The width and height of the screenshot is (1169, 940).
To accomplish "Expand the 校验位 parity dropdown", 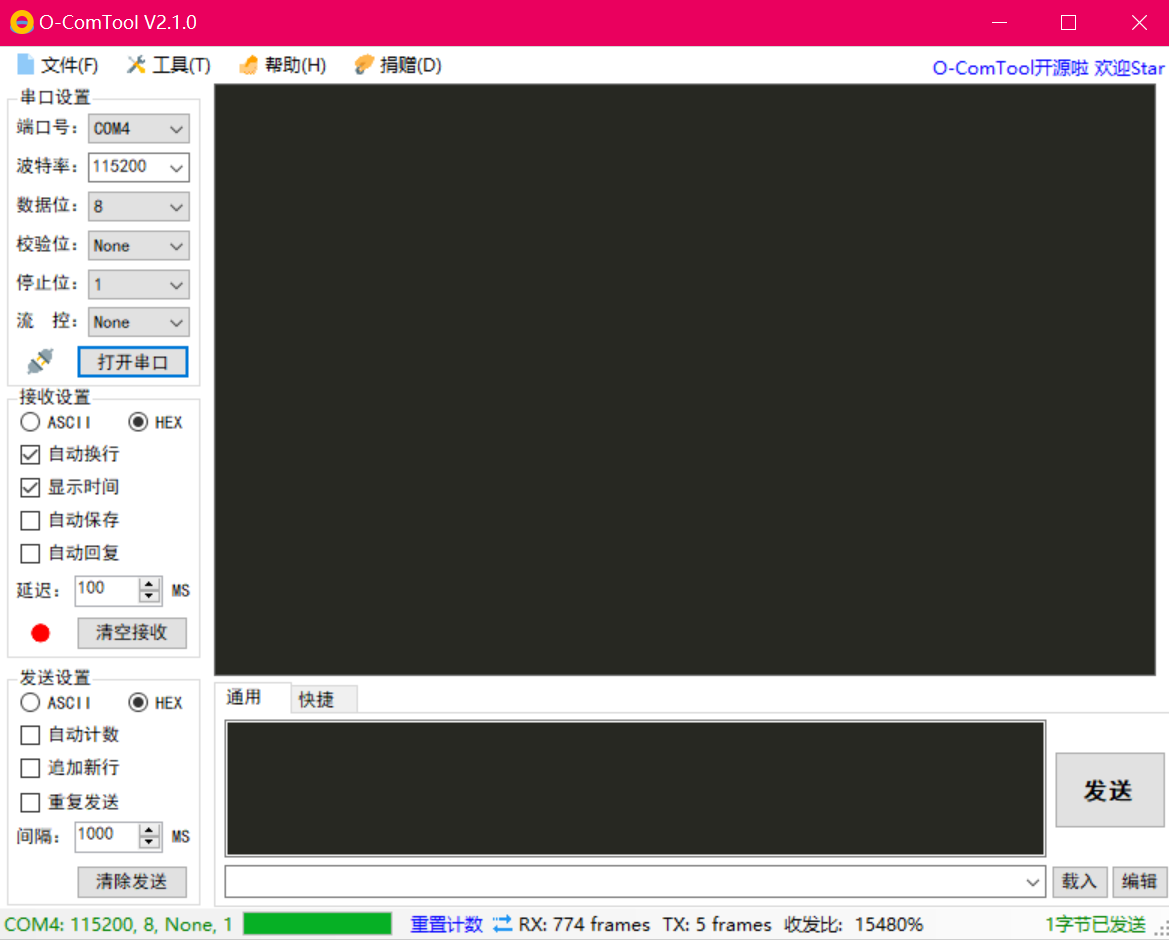I will pos(176,245).
